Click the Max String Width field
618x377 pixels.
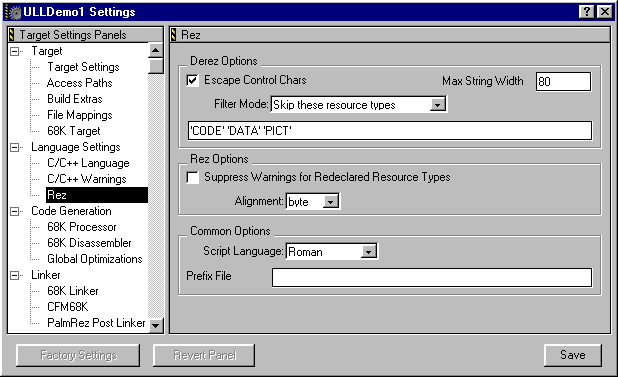563,82
